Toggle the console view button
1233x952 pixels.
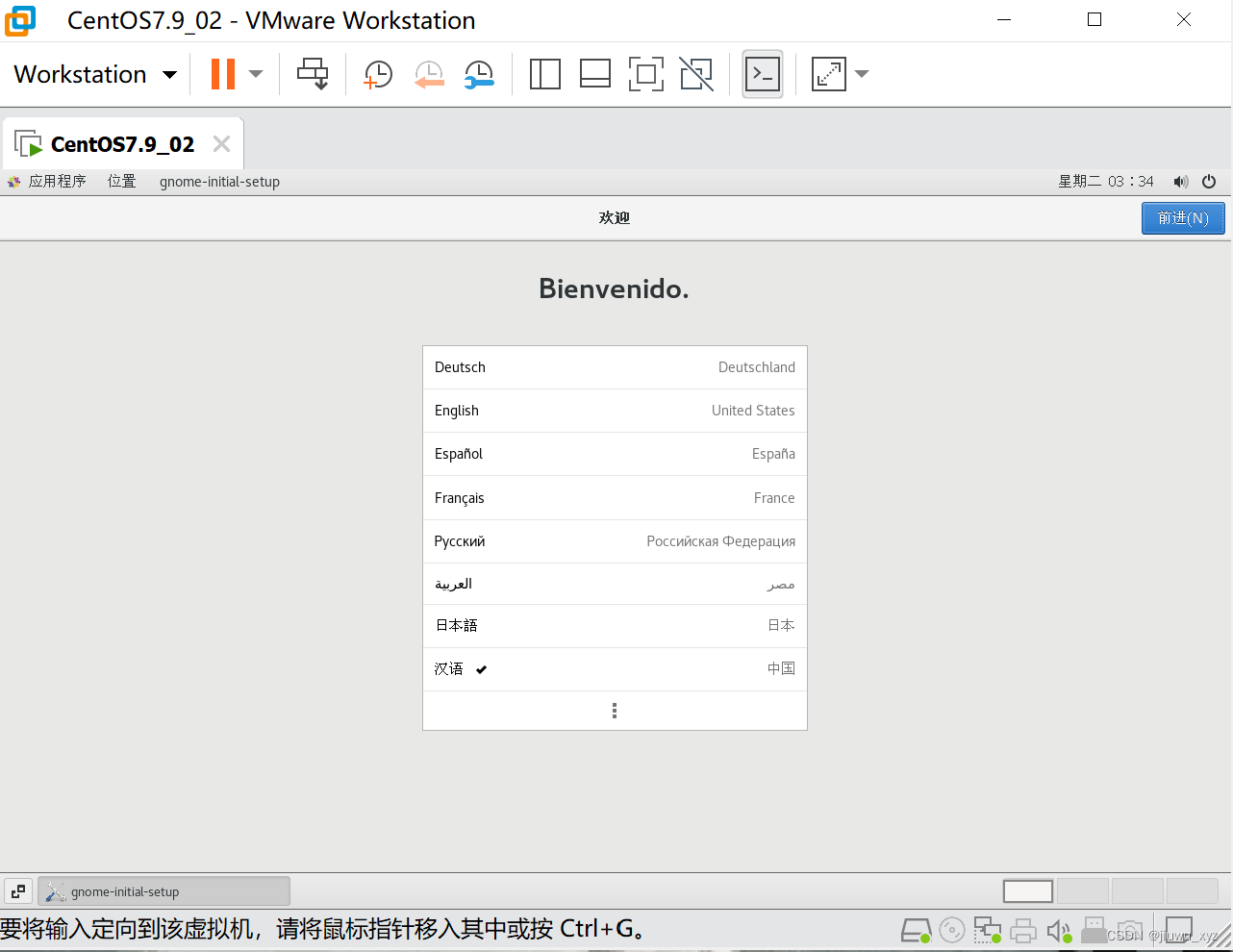763,74
